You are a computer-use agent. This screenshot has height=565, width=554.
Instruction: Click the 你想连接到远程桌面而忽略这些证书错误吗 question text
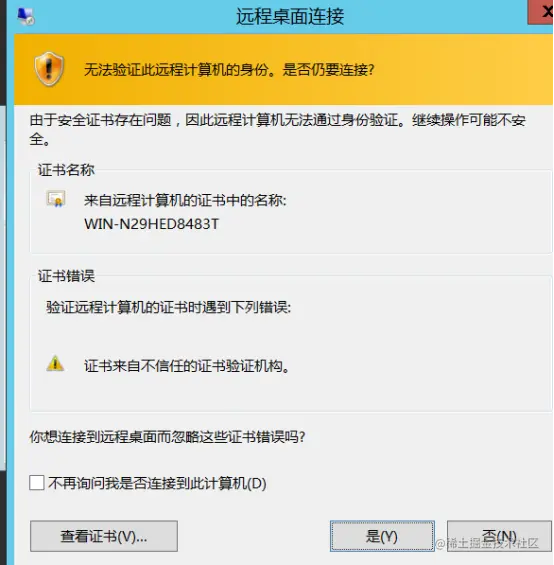(x=167, y=437)
